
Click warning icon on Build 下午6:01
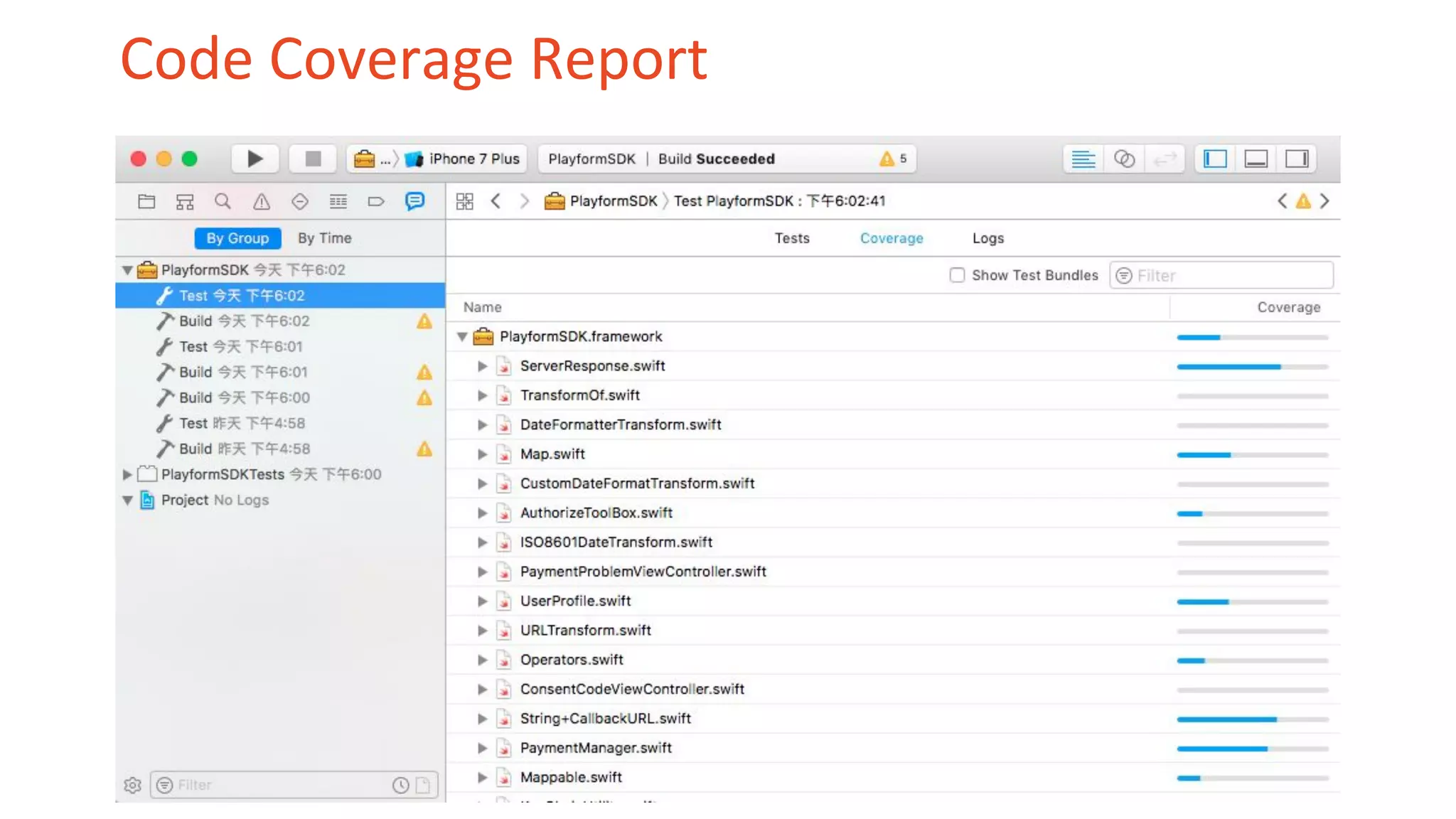[x=424, y=372]
